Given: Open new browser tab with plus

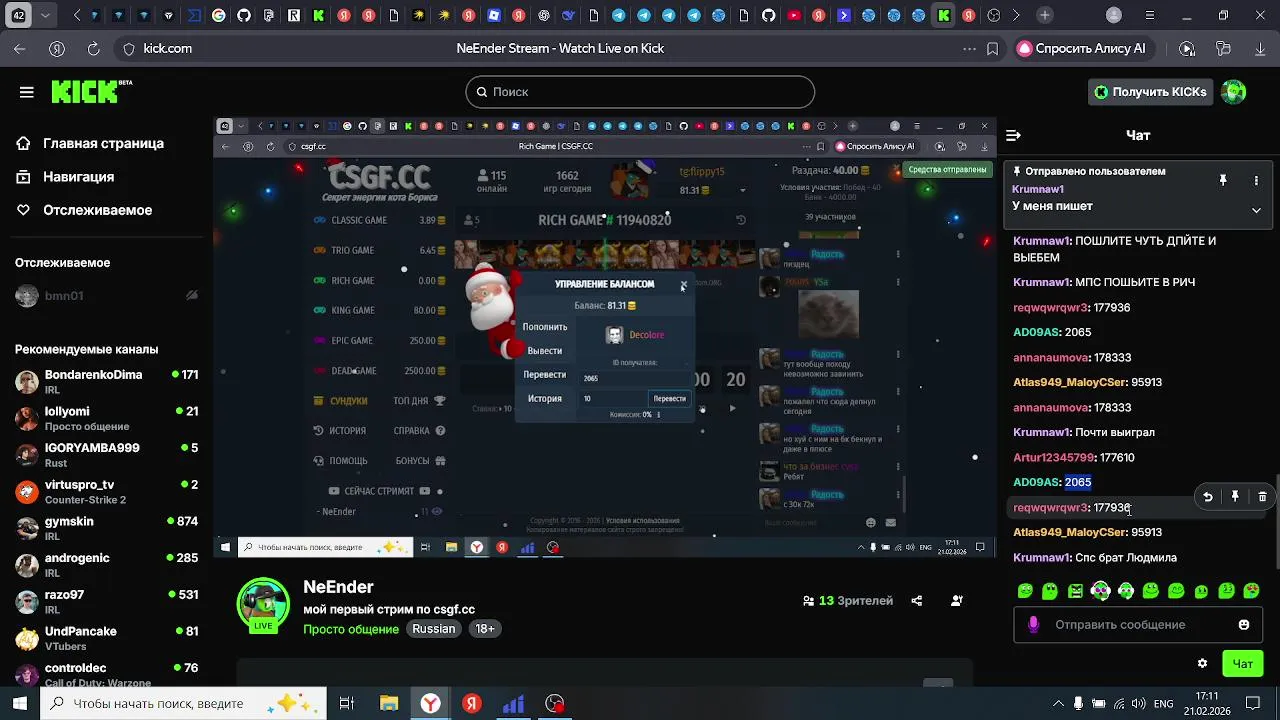Looking at the screenshot, I should pyautogui.click(x=1044, y=15).
